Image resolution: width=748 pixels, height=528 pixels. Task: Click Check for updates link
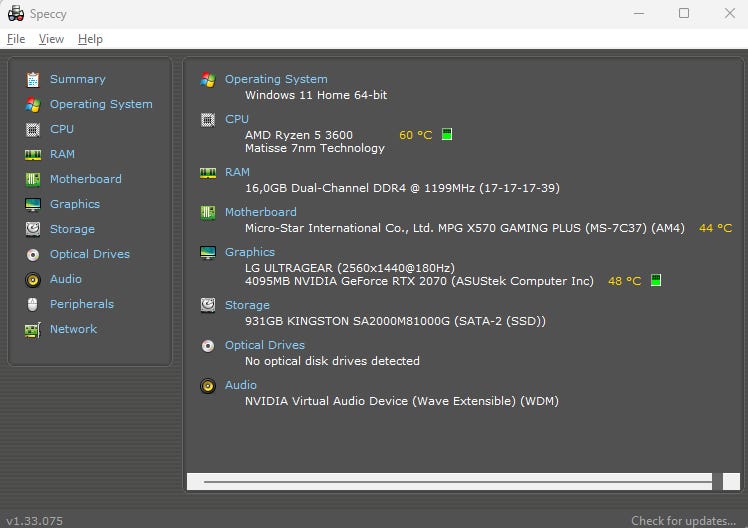point(685,520)
